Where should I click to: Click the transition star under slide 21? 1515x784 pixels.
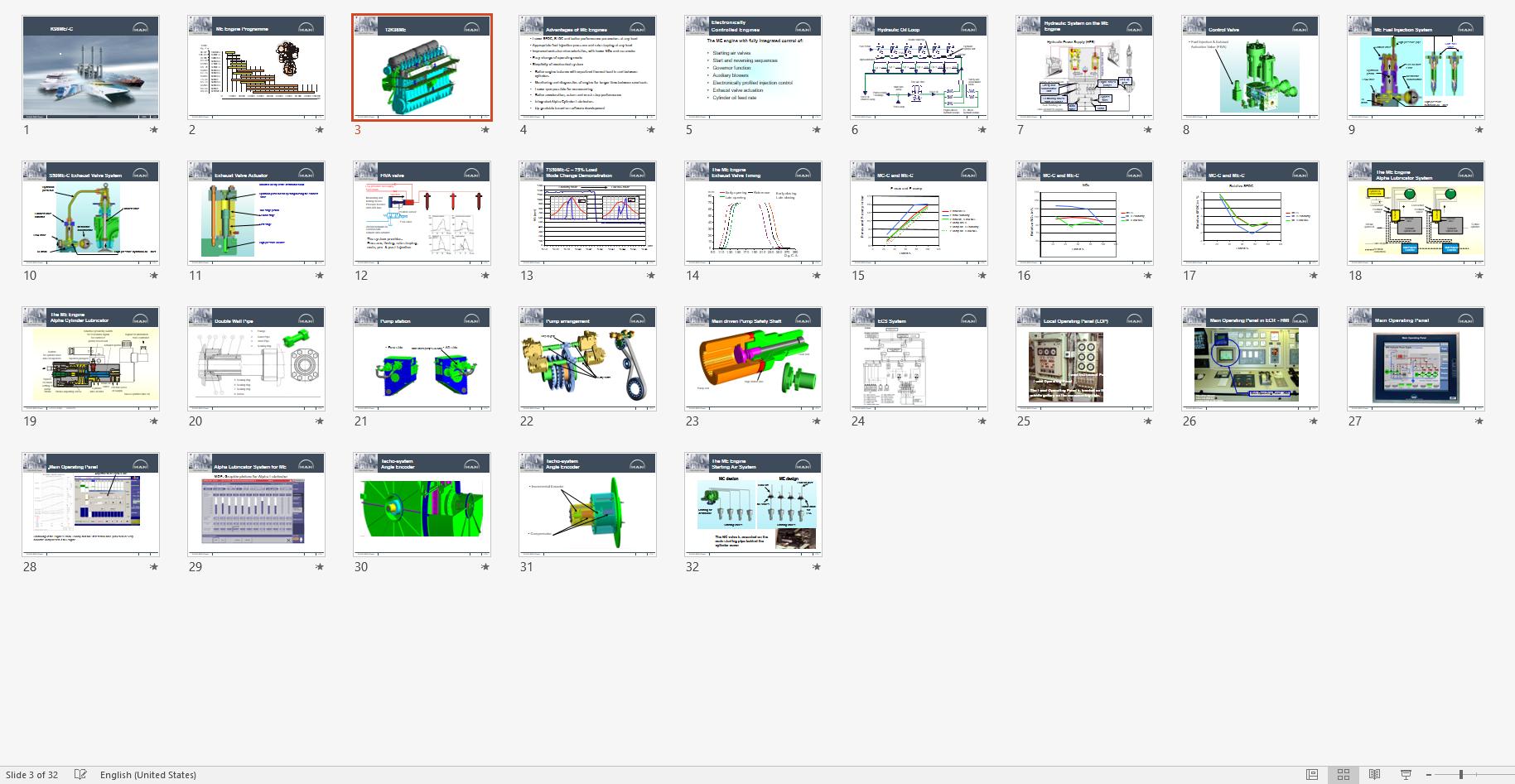(485, 421)
